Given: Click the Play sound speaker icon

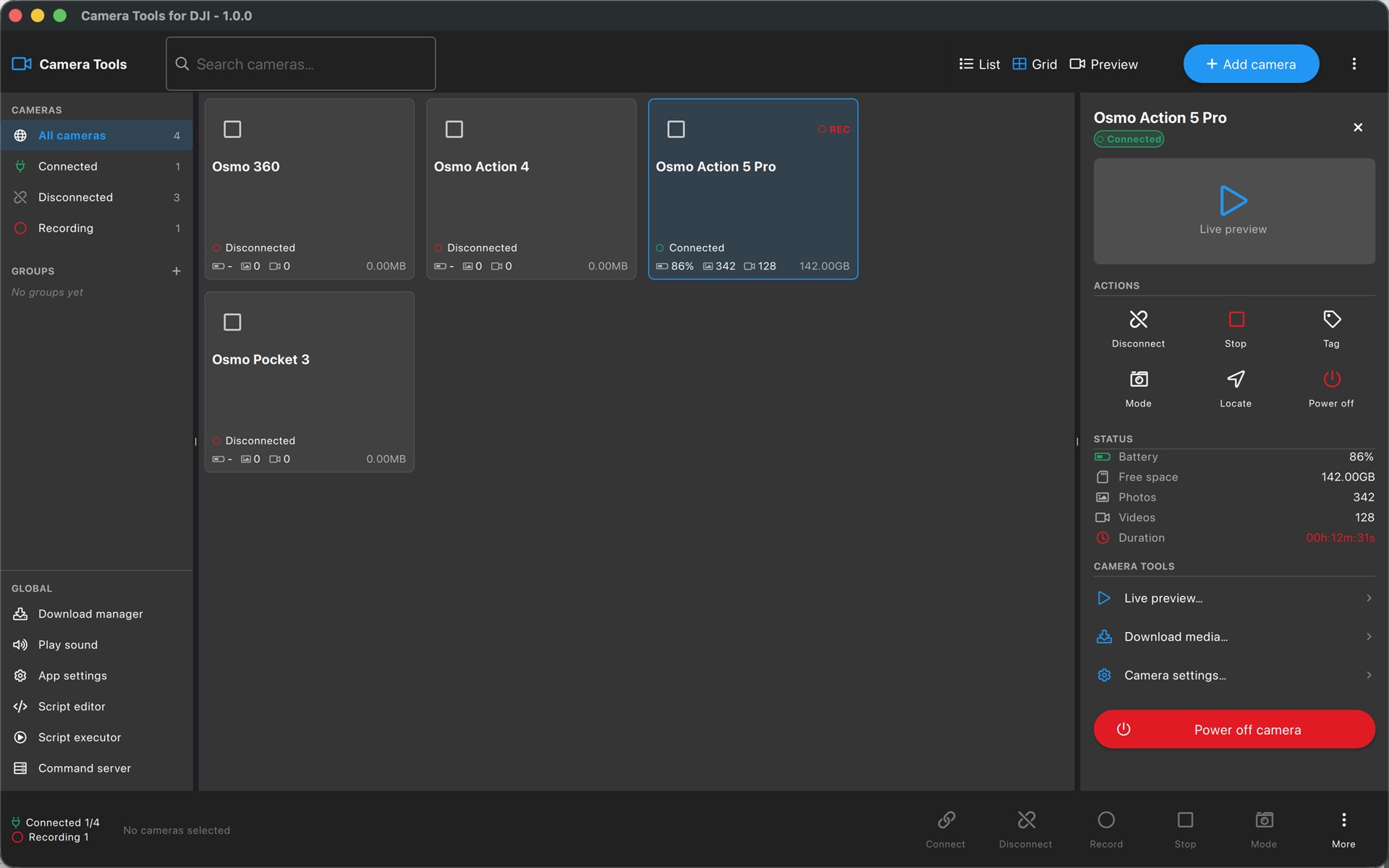Looking at the screenshot, I should click(x=20, y=644).
